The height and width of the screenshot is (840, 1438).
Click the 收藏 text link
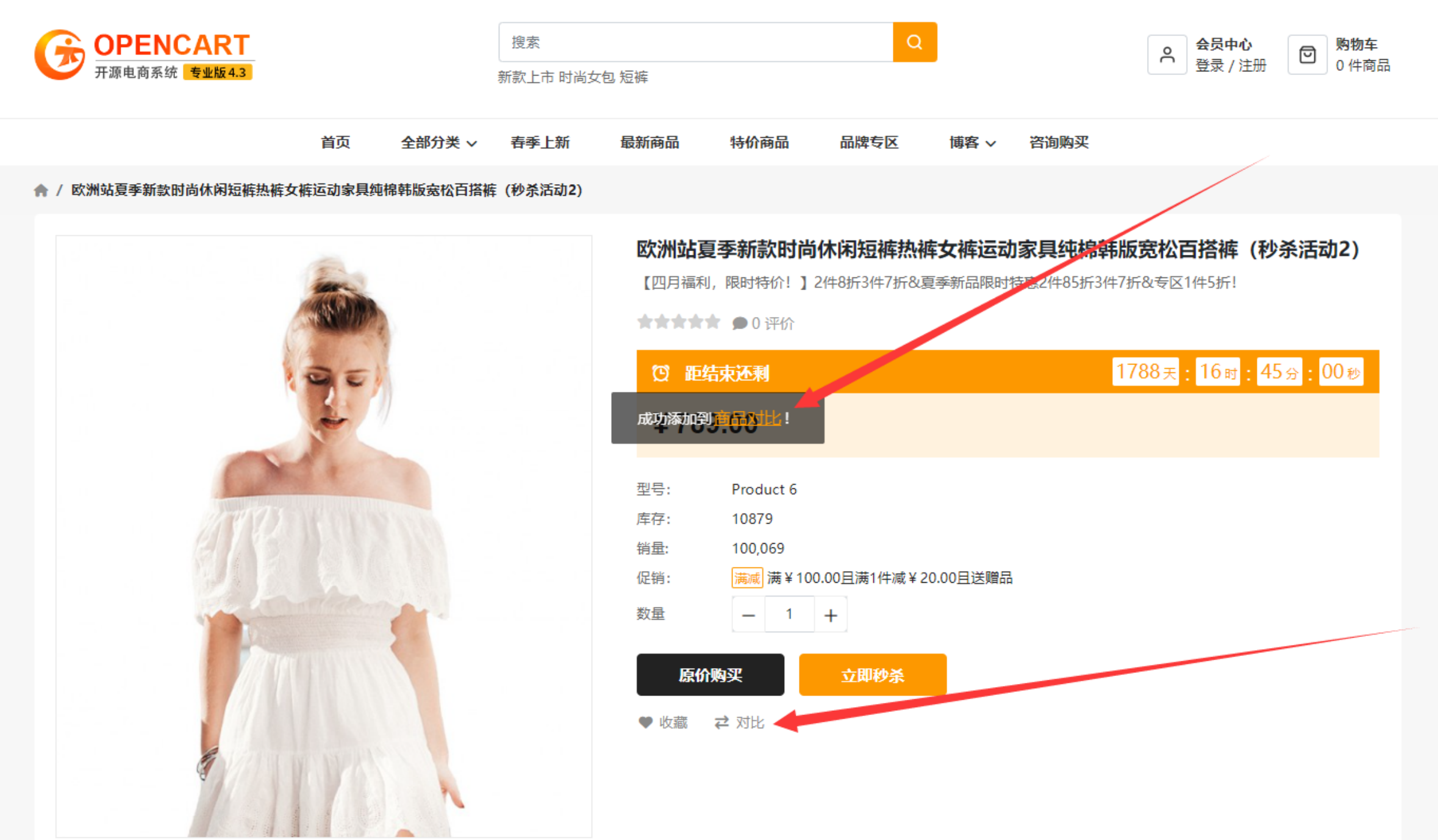[673, 722]
